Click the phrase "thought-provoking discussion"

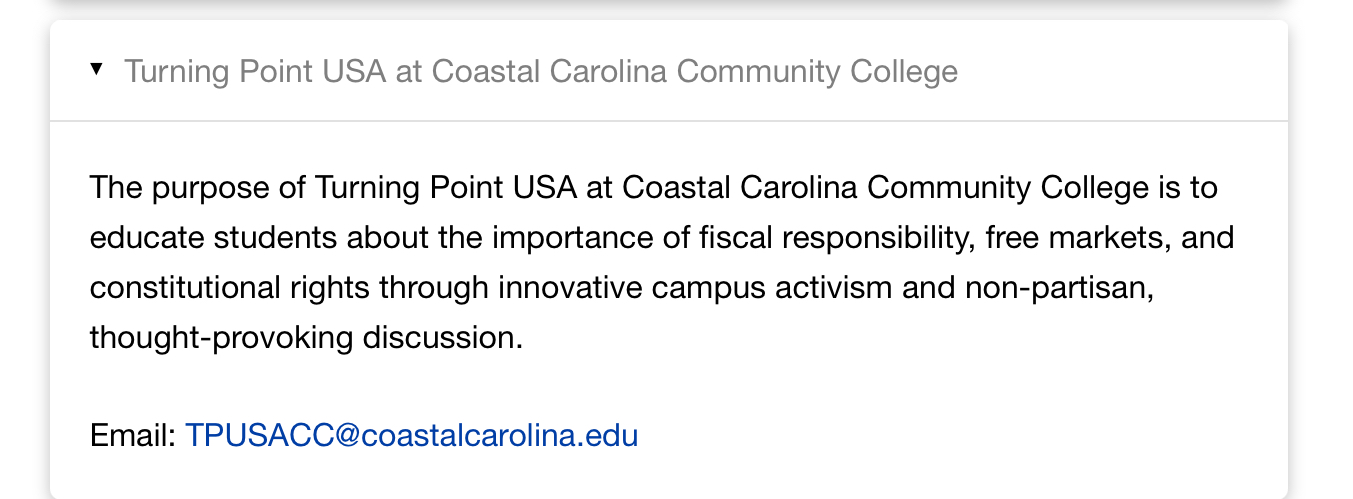[305, 338]
